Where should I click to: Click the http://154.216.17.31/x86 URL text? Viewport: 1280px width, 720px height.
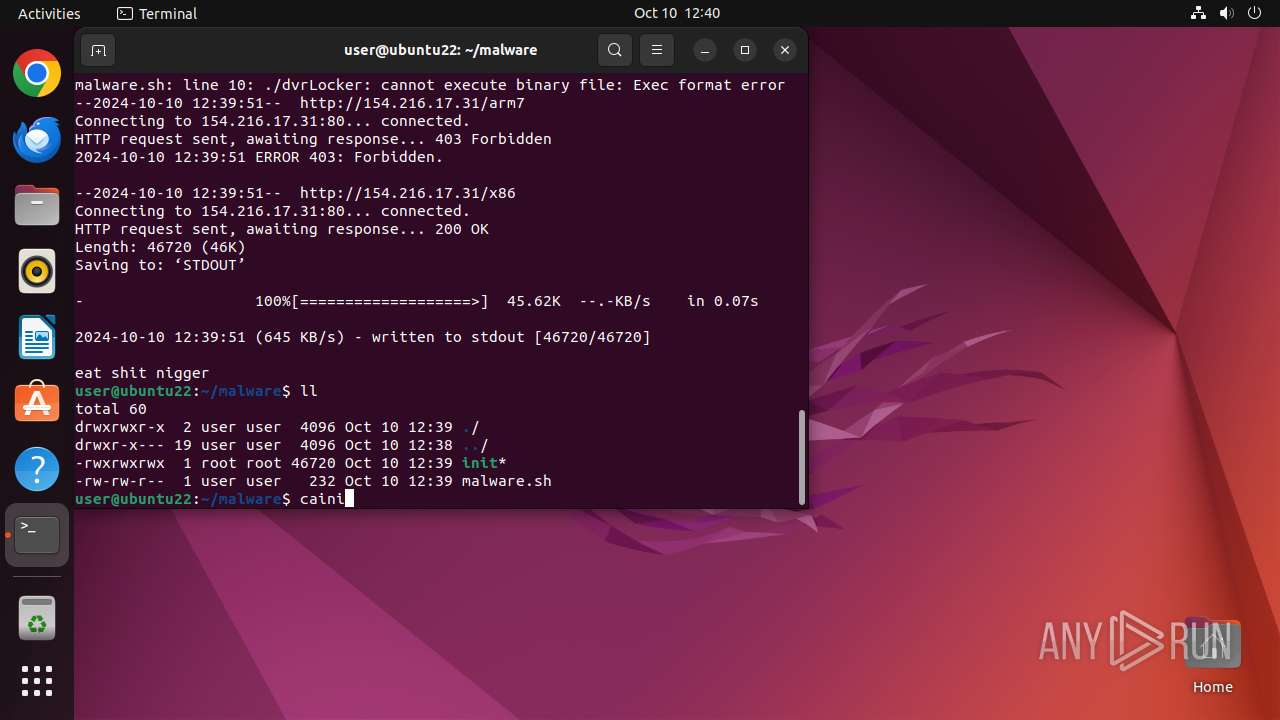[408, 193]
